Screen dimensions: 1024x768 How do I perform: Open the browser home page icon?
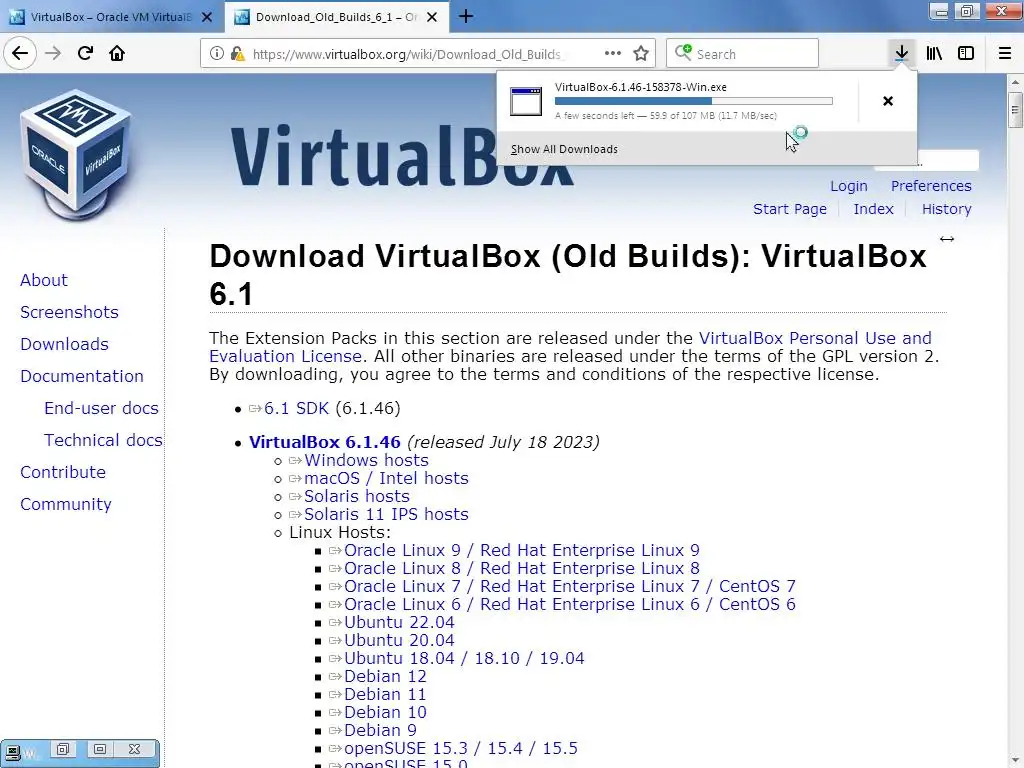117,53
